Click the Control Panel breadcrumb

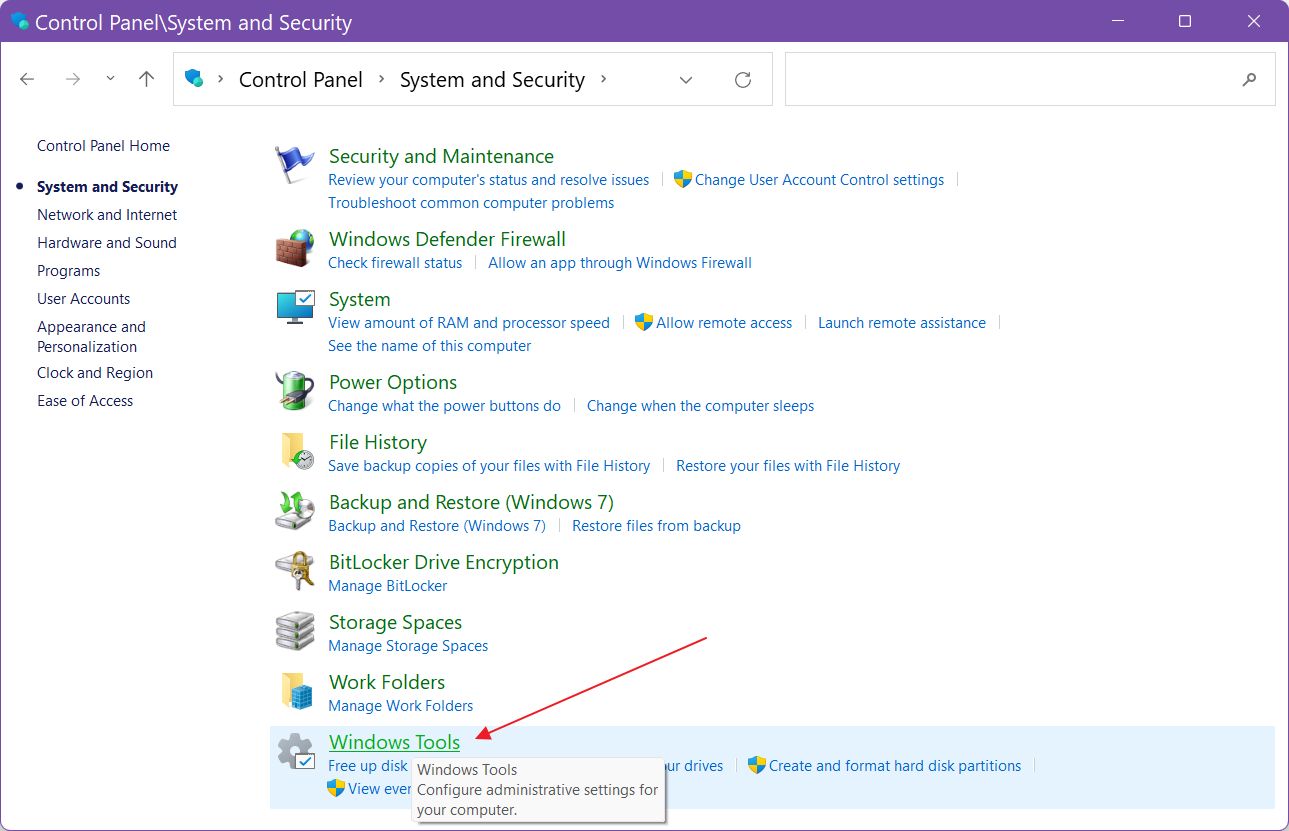coord(301,80)
